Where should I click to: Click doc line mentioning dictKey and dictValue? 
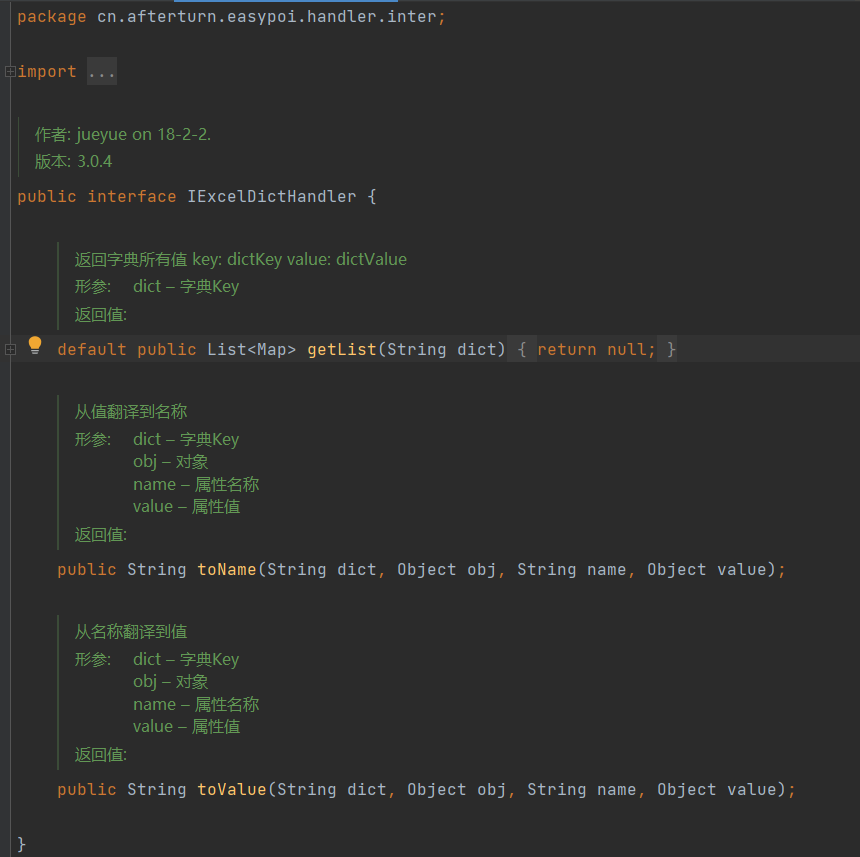(x=240, y=259)
